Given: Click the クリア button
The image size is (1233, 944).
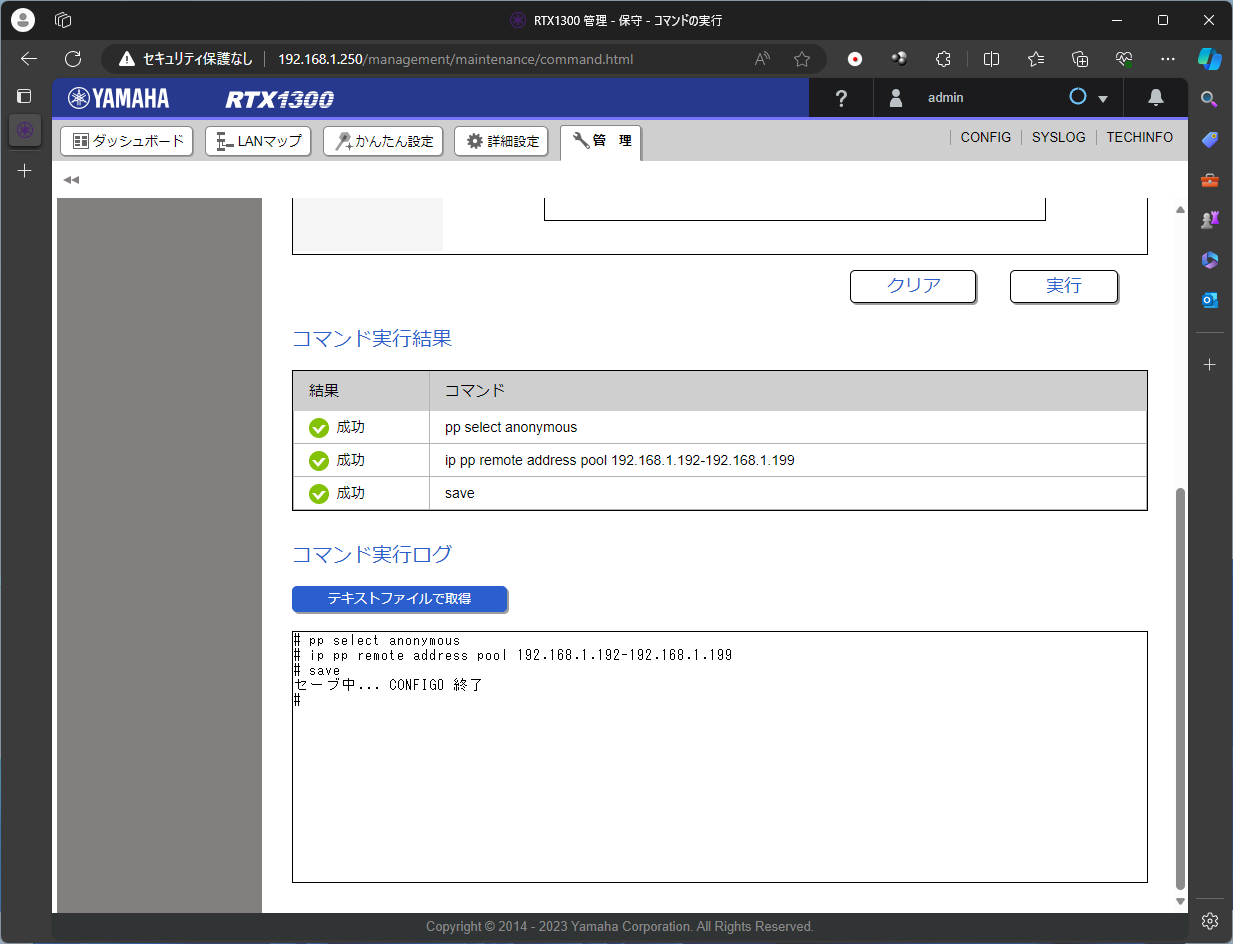Looking at the screenshot, I should tap(913, 286).
